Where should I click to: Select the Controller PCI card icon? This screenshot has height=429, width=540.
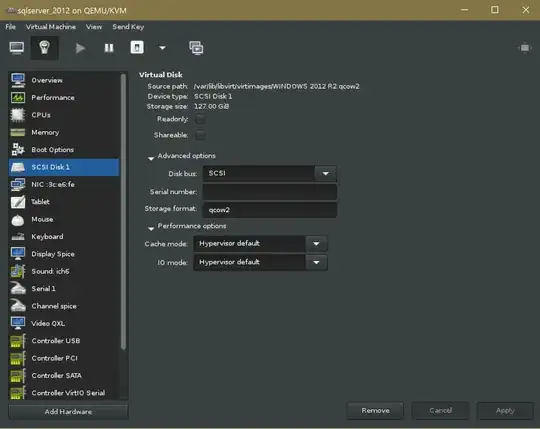18,358
